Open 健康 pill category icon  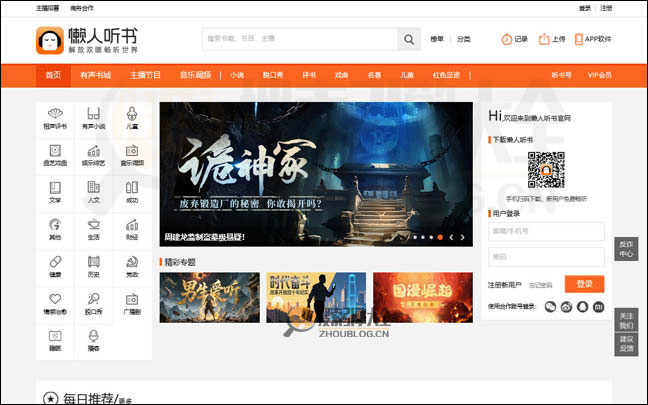tap(55, 262)
